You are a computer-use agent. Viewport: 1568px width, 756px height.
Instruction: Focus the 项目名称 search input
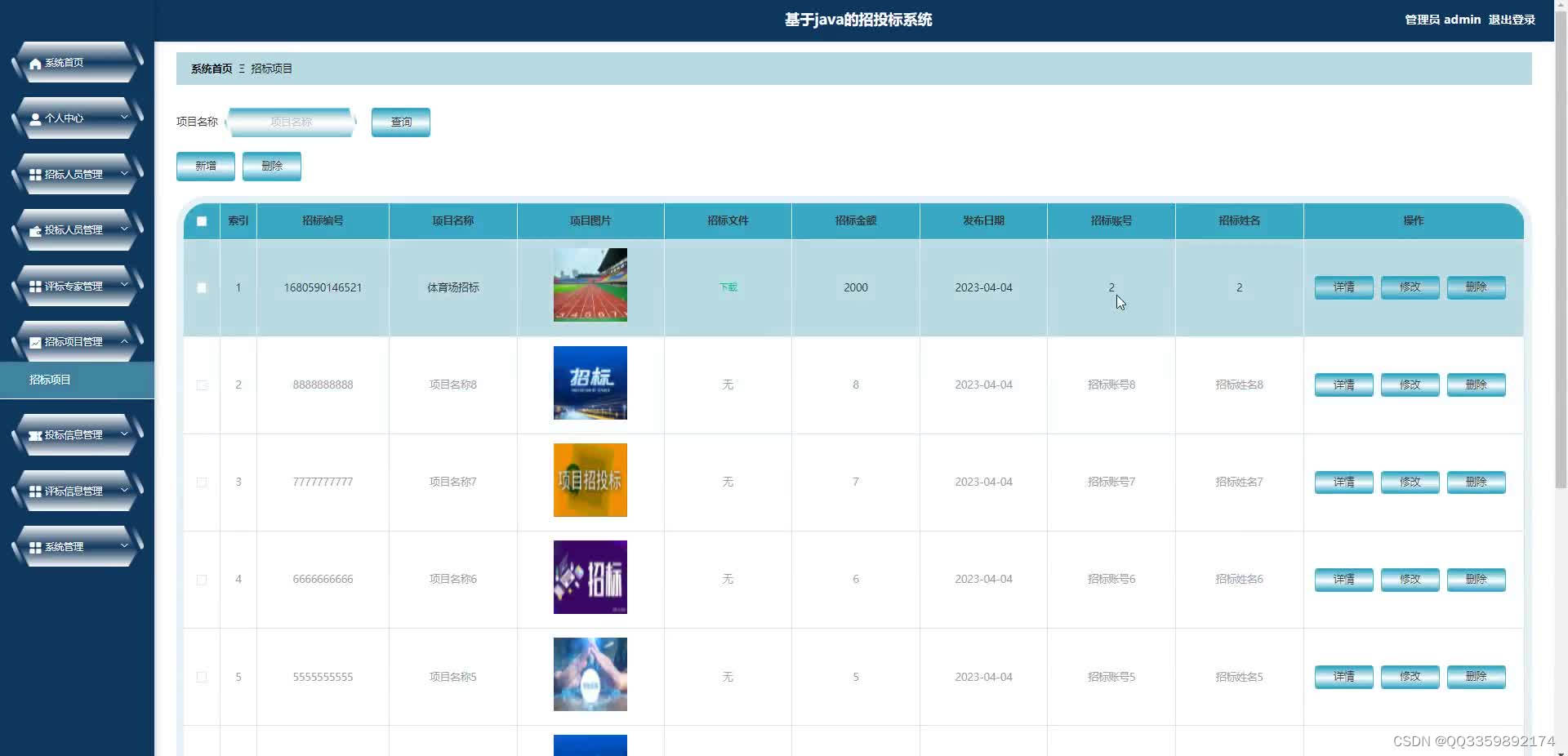pos(291,122)
